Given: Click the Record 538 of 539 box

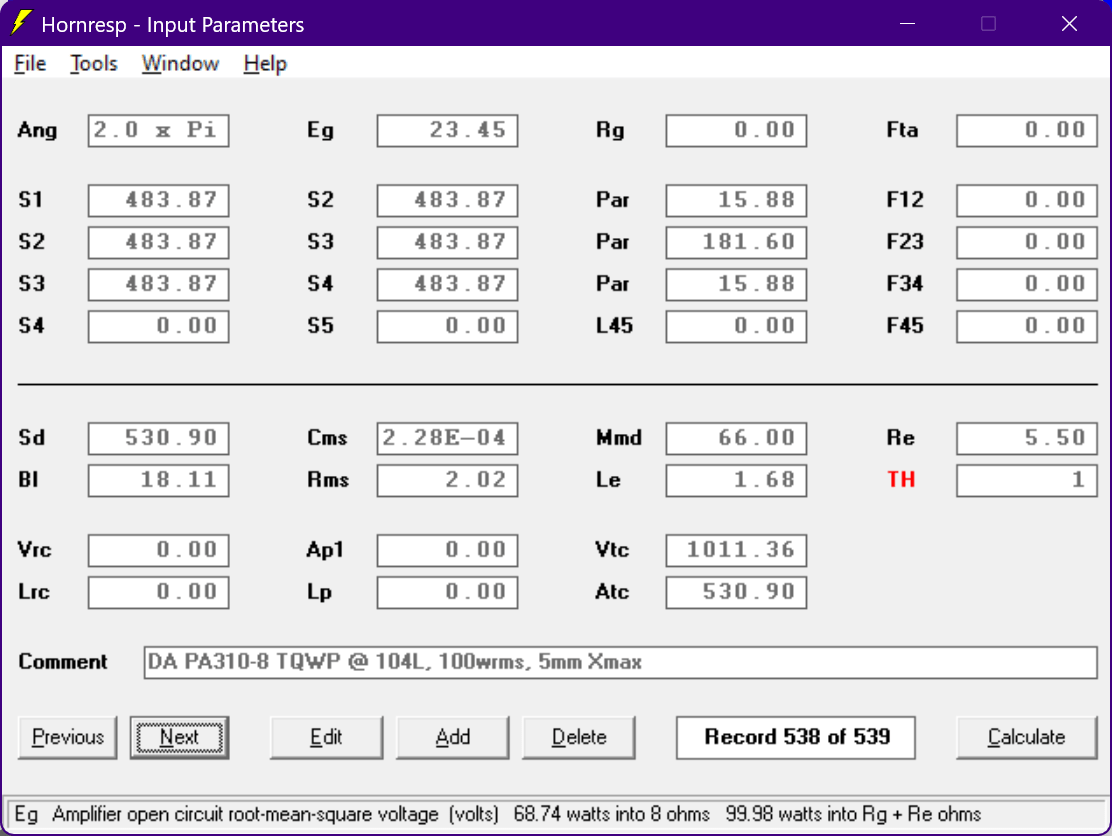Looking at the screenshot, I should point(796,737).
